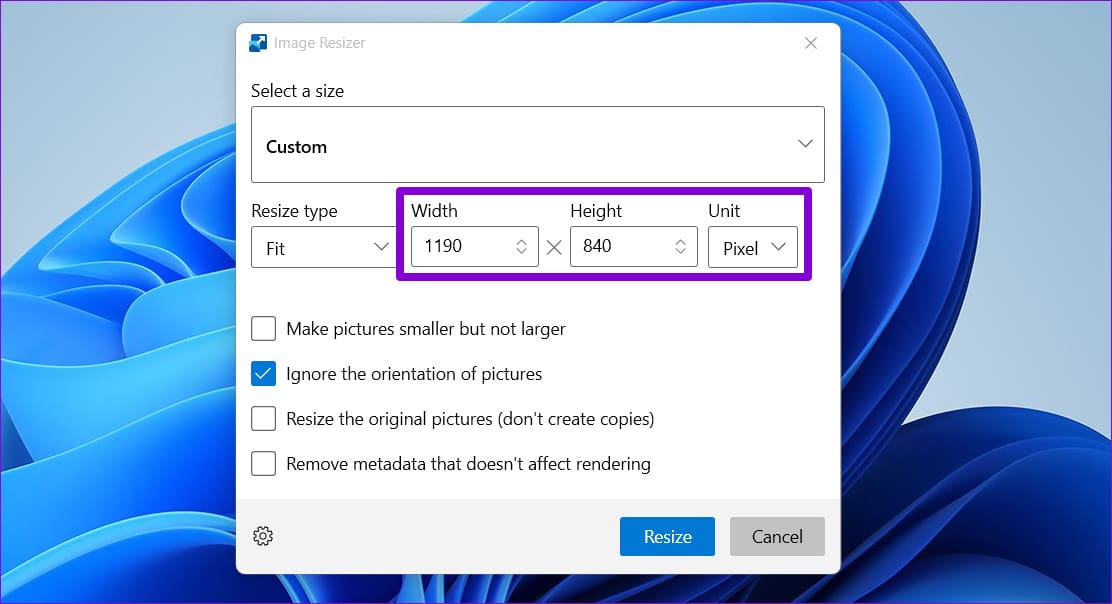Open the Custom size dropdown
Screen dimensions: 1112x604
click(x=538, y=145)
